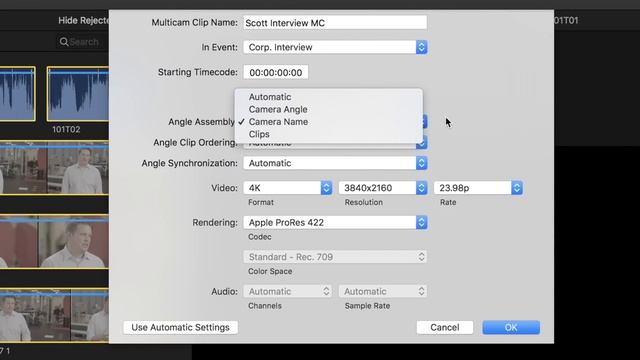This screenshot has height=360, width=640.
Task: Select the close-up interview clip thumbnail
Action: 55,241
